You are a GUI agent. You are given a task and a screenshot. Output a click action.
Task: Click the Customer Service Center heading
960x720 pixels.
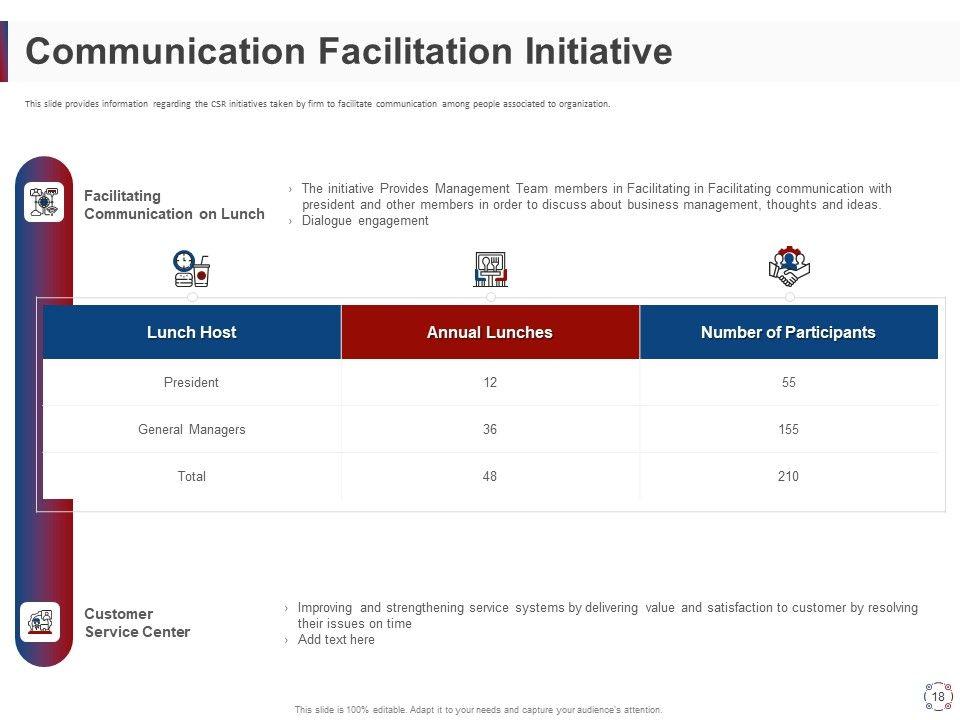[x=137, y=623]
